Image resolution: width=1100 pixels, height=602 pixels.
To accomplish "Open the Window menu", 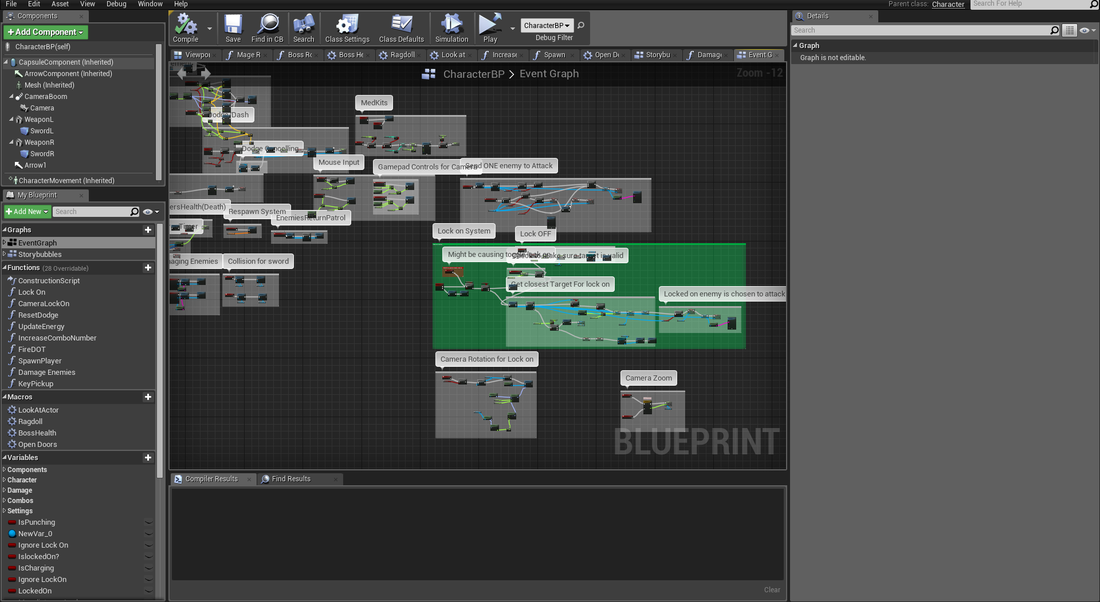I will 150,4.
